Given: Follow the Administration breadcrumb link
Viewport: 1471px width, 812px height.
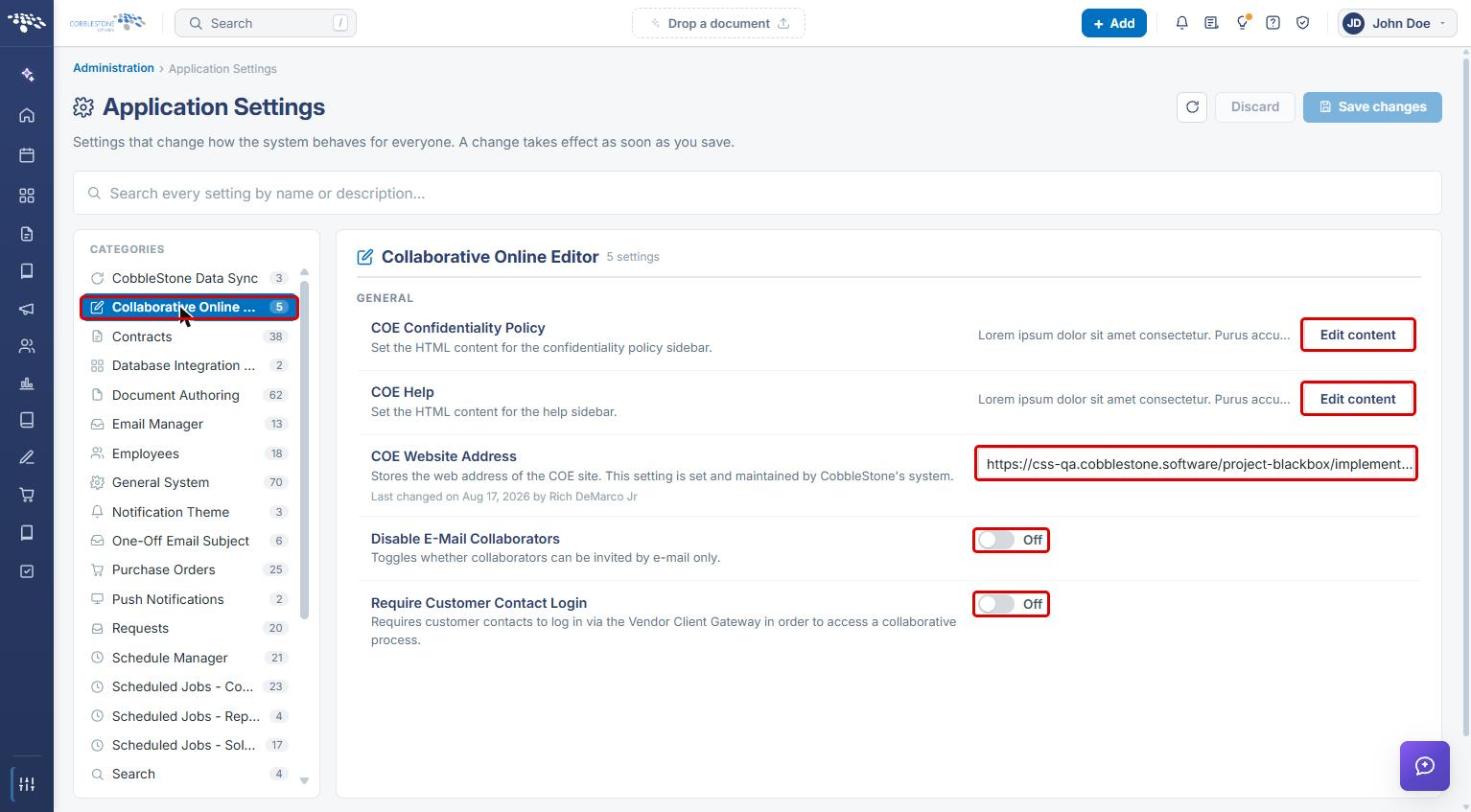Looking at the screenshot, I should (113, 68).
